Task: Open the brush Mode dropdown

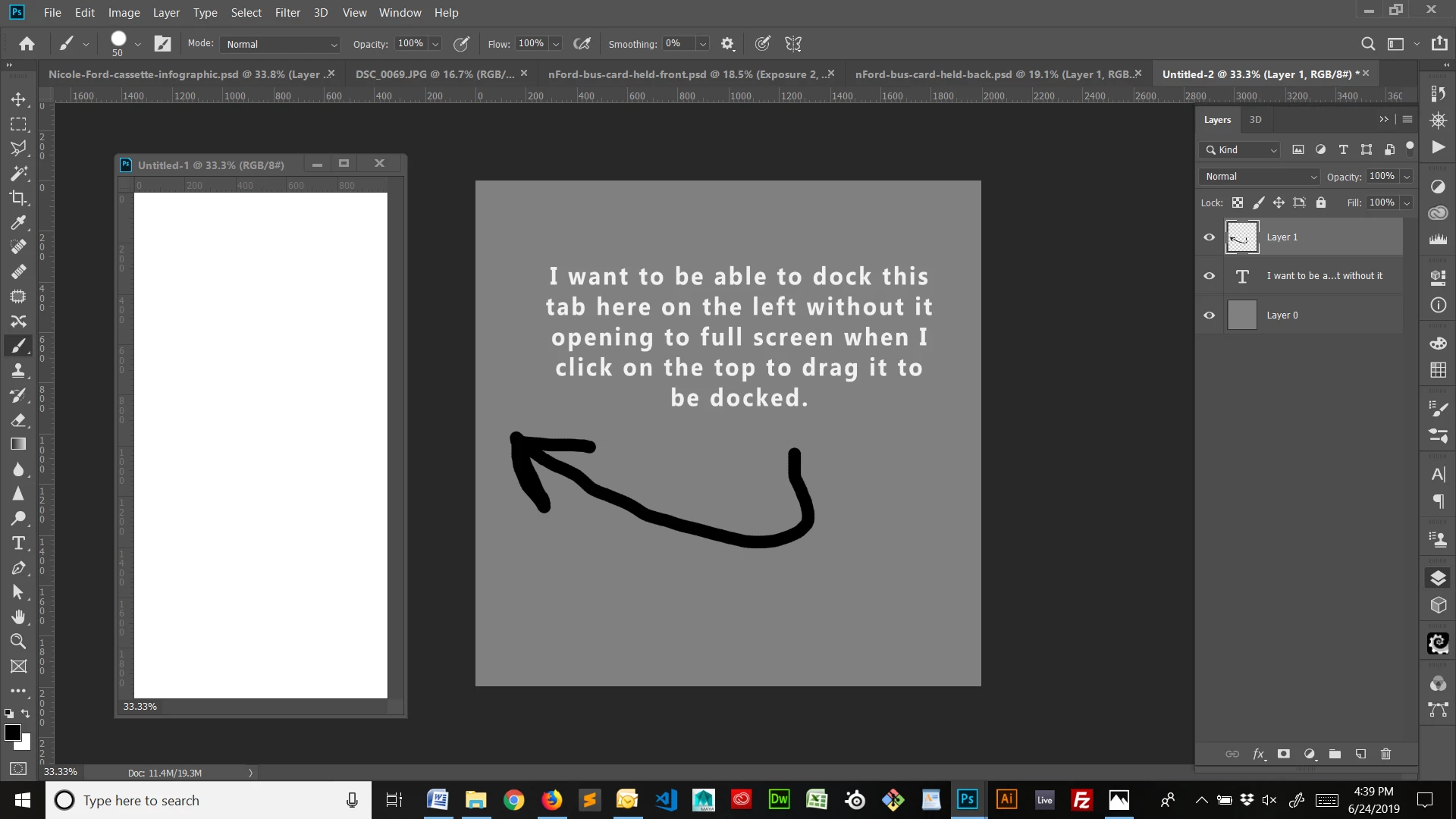Action: (x=280, y=44)
